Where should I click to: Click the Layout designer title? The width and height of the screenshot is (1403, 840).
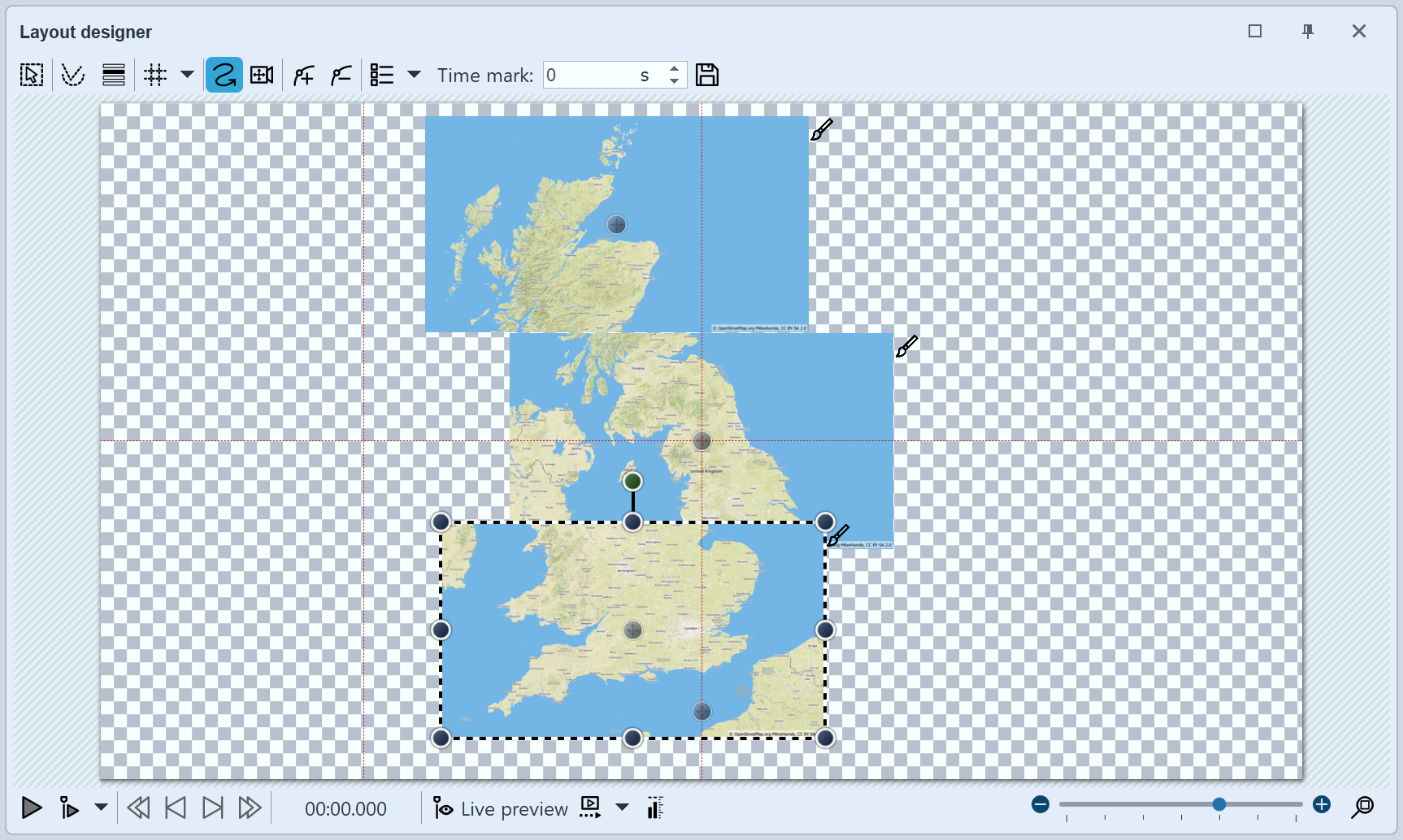point(85,32)
